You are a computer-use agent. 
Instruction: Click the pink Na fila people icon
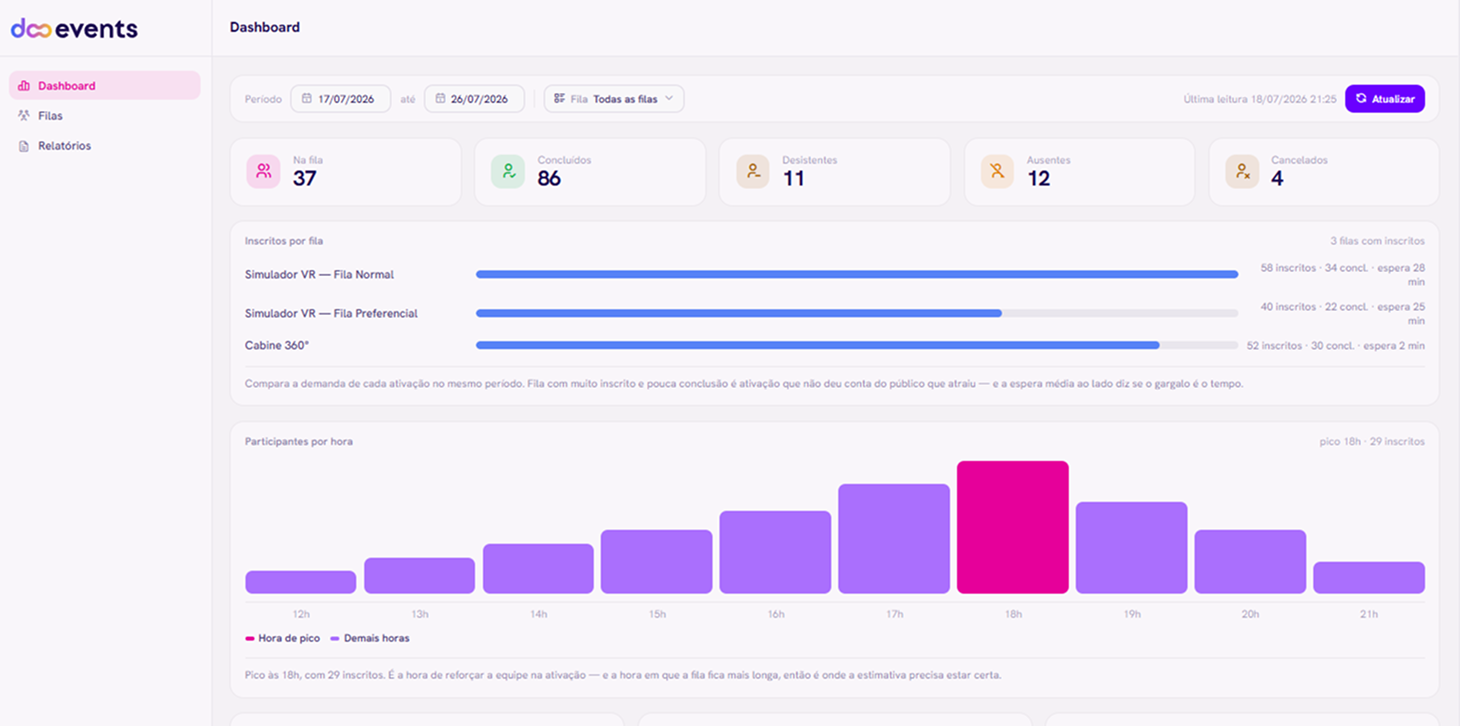tap(263, 172)
